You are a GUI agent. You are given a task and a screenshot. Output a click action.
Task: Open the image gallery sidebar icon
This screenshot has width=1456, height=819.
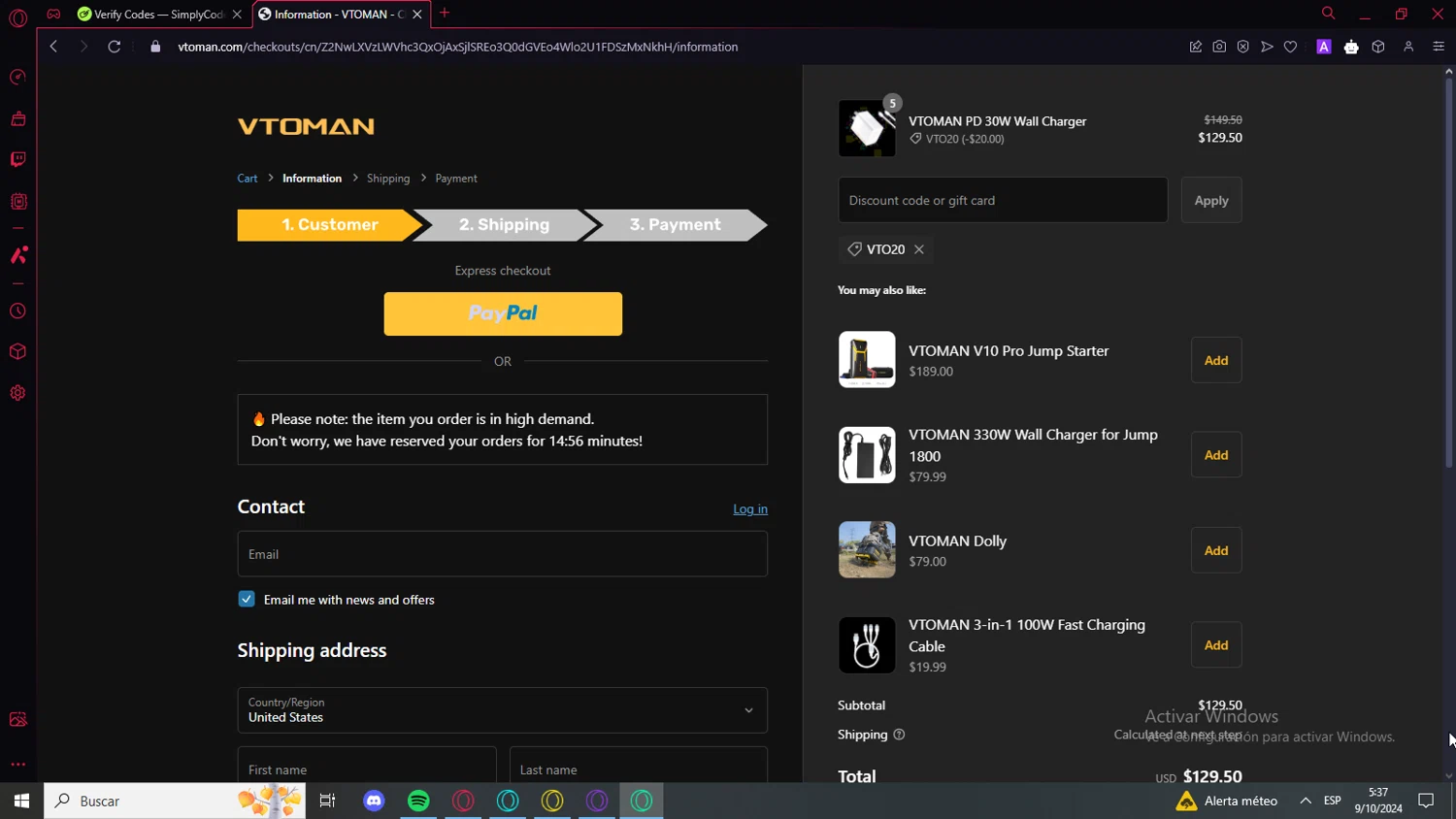coord(17,719)
